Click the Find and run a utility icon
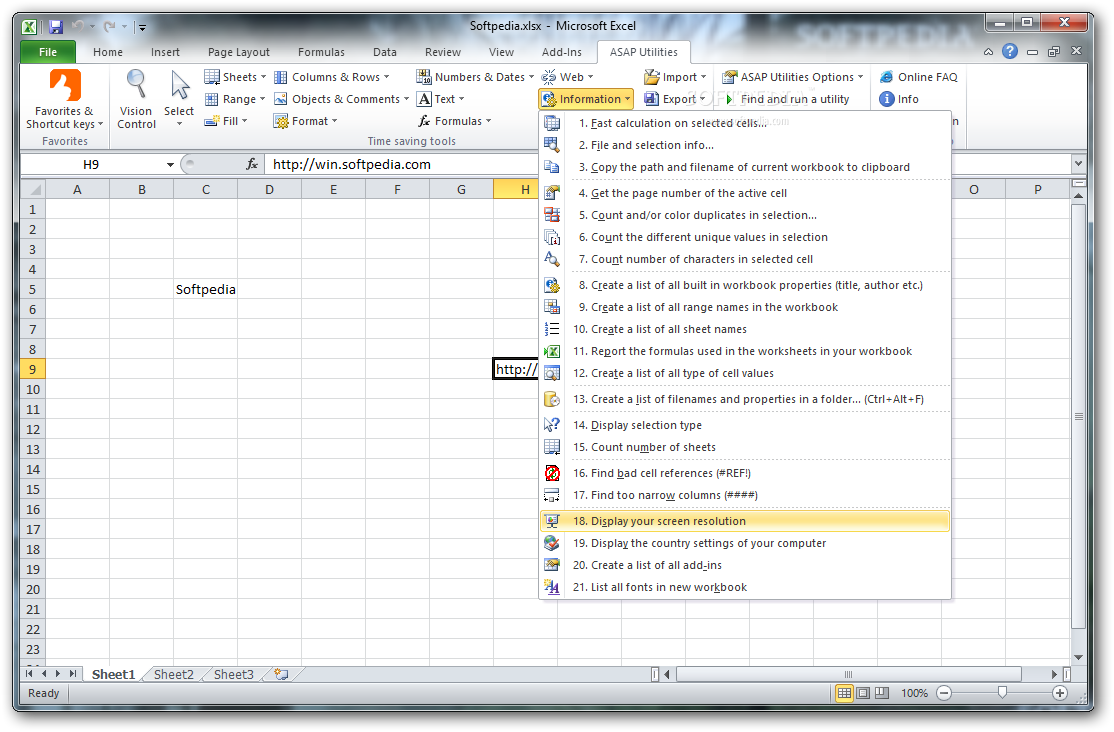Image resolution: width=1114 pixels, height=732 pixels. (x=730, y=99)
